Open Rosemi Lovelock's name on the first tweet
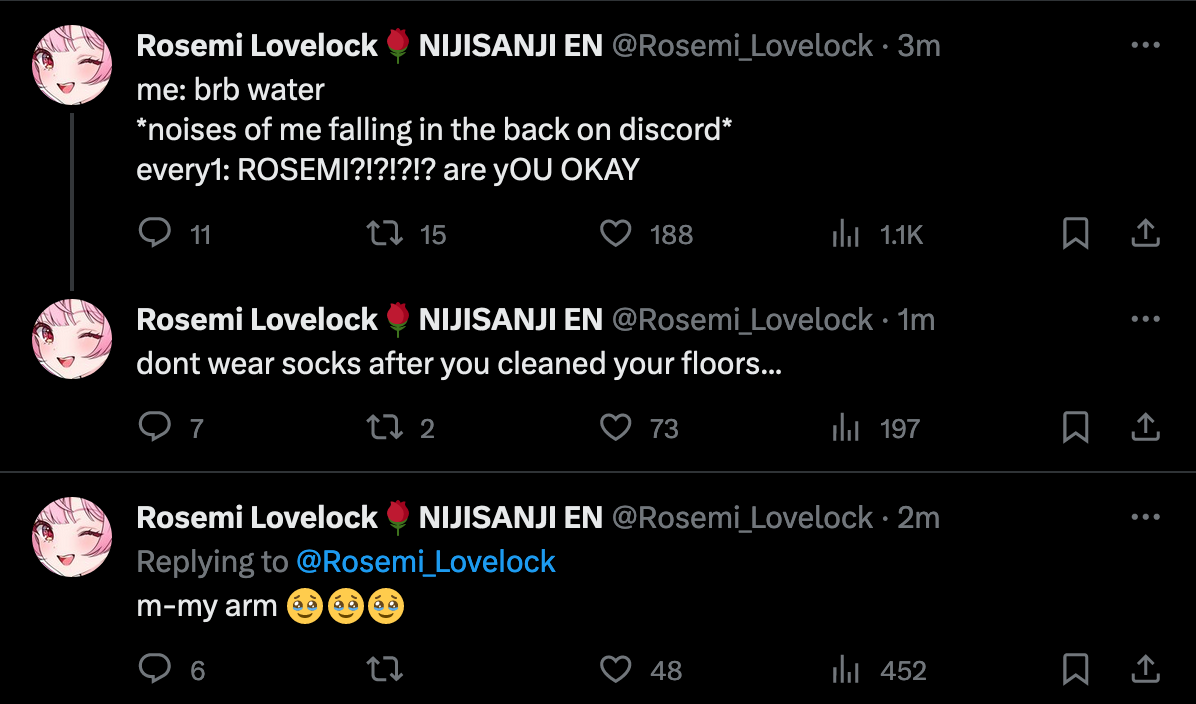The image size is (1196, 704). pyautogui.click(x=257, y=46)
